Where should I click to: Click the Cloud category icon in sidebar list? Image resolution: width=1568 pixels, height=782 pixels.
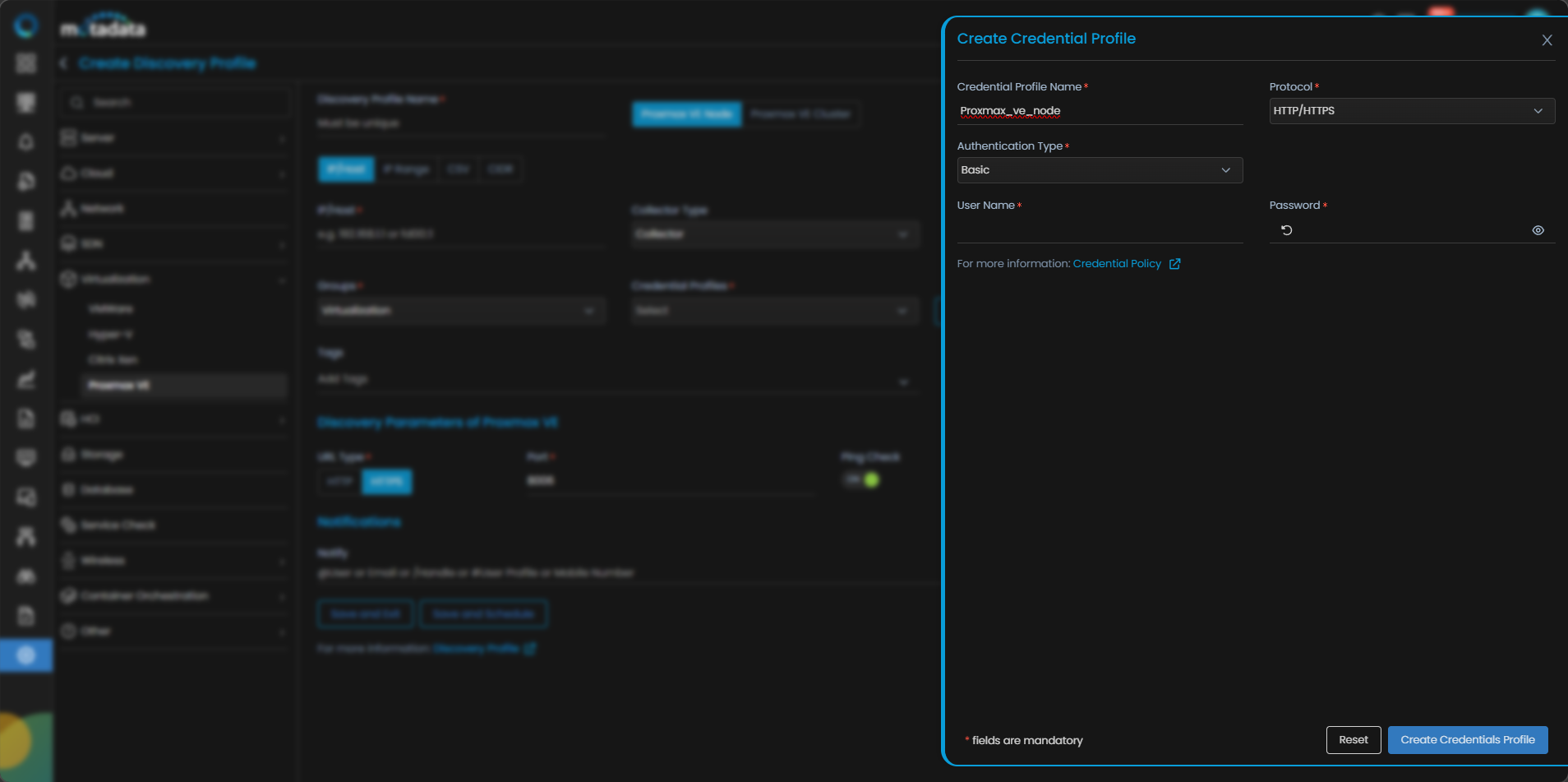coord(68,174)
